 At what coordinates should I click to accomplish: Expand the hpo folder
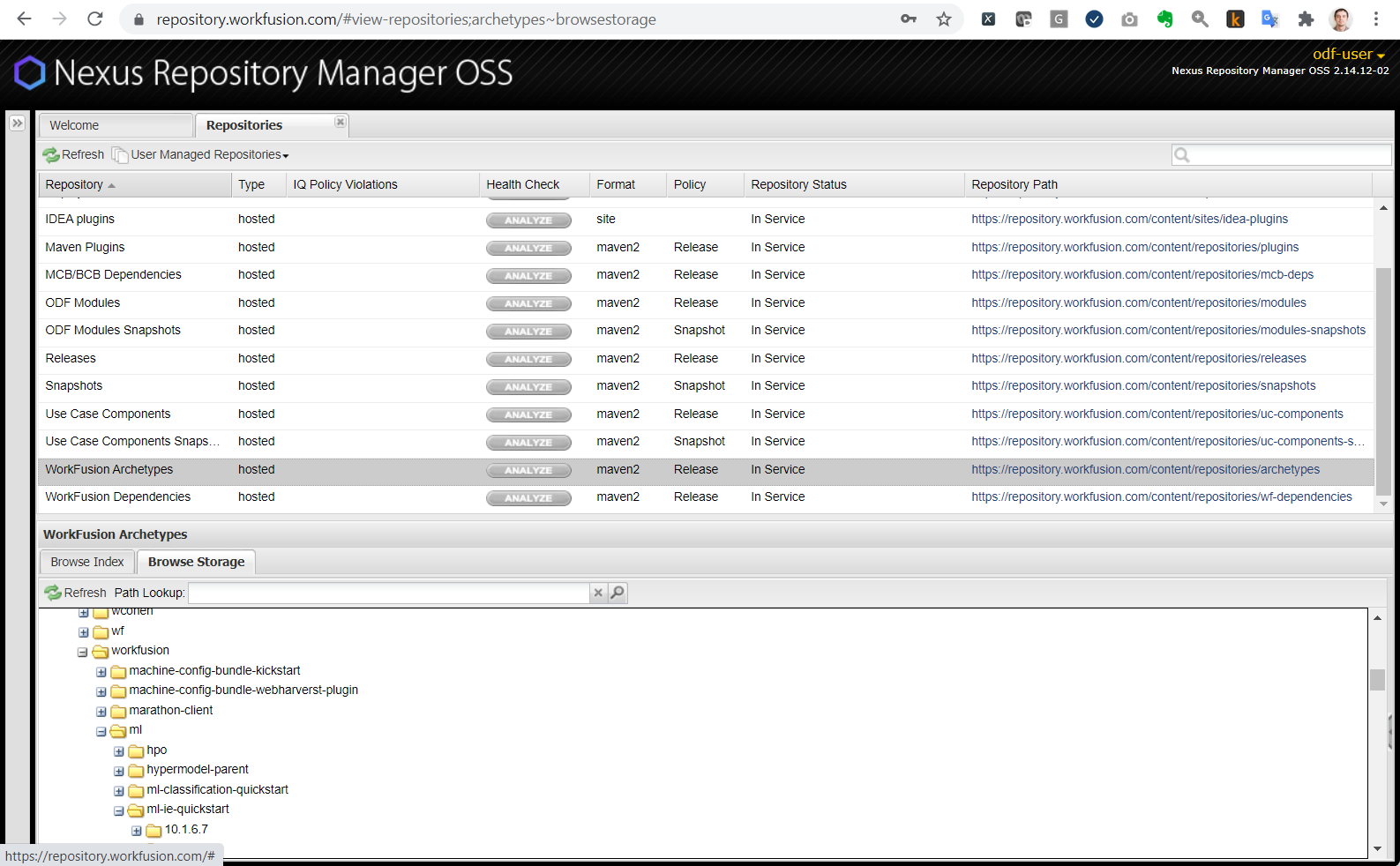(x=118, y=751)
